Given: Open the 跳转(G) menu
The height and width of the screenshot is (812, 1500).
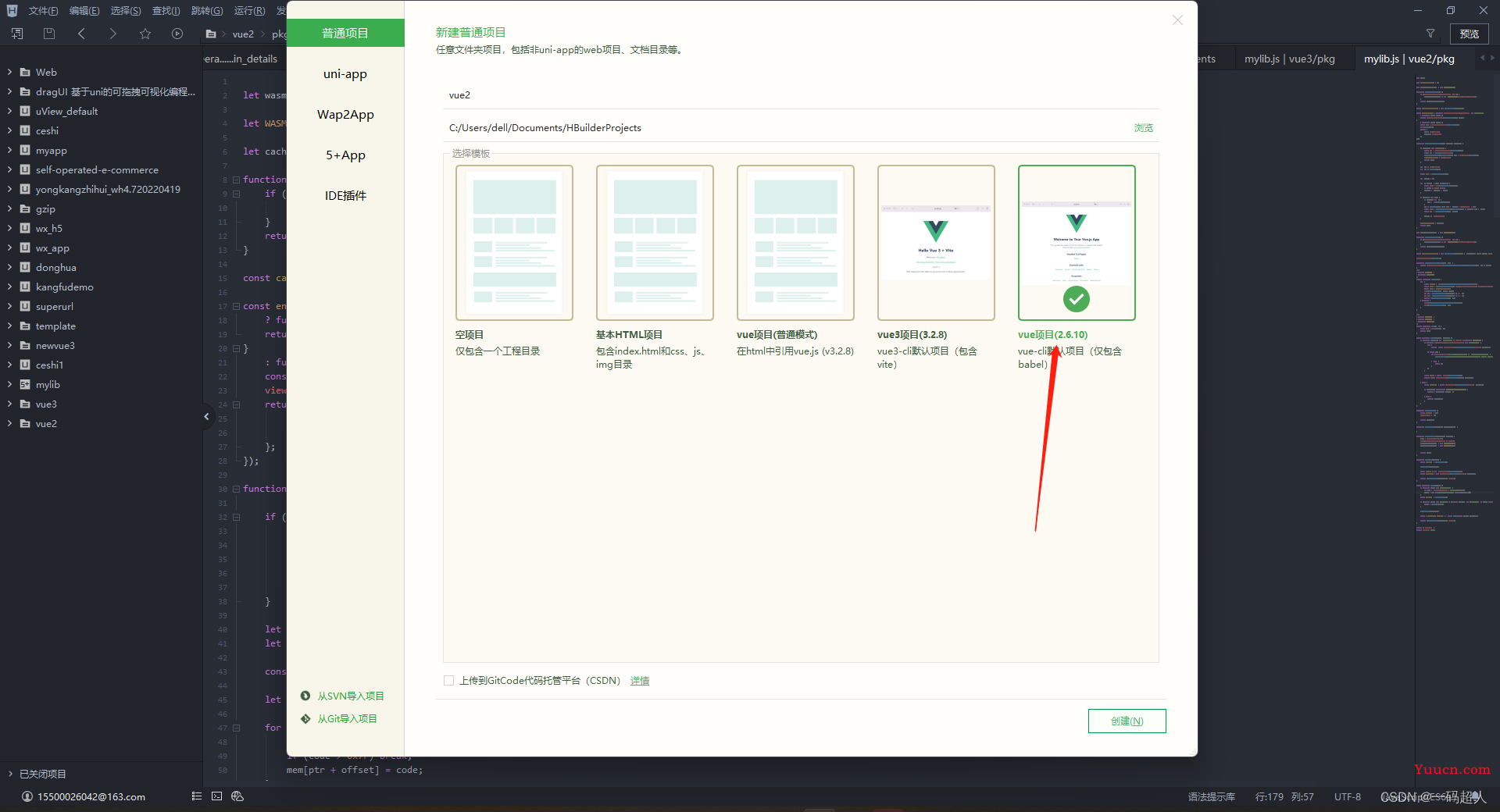Looking at the screenshot, I should [x=207, y=11].
